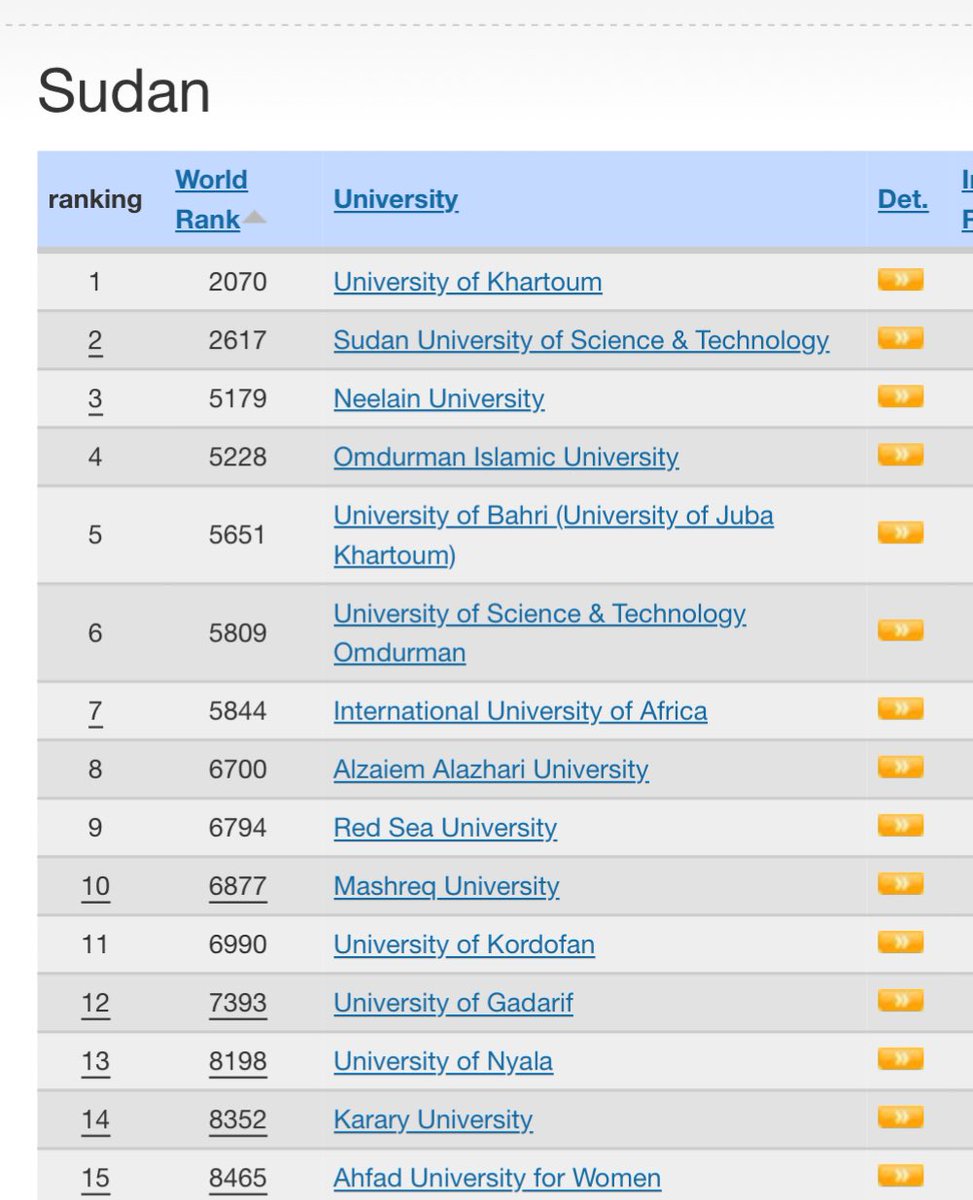Click ranking number 12
This screenshot has width=973, height=1200.
click(95, 1003)
